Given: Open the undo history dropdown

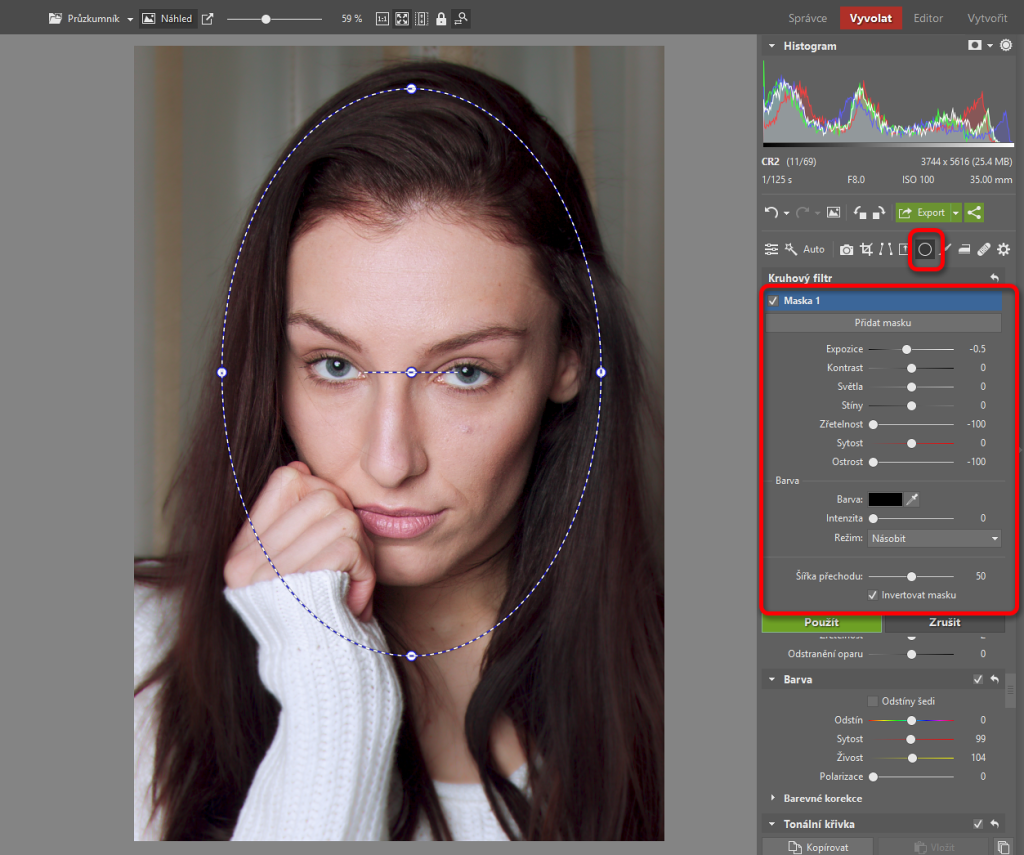Looking at the screenshot, I should (786, 213).
